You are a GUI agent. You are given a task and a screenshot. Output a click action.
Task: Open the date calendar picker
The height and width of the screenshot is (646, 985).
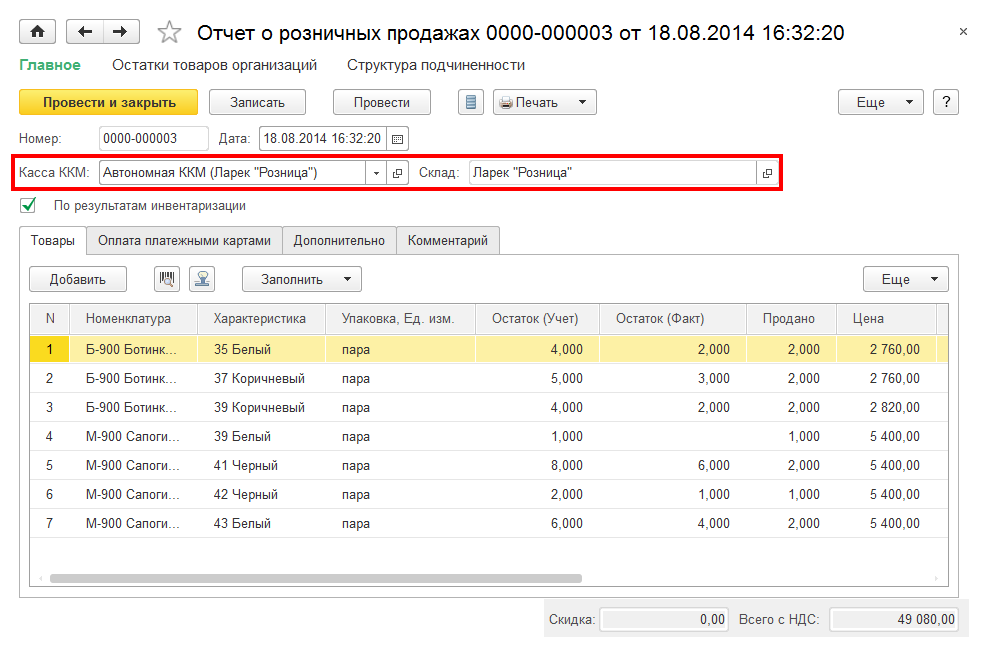(x=397, y=139)
